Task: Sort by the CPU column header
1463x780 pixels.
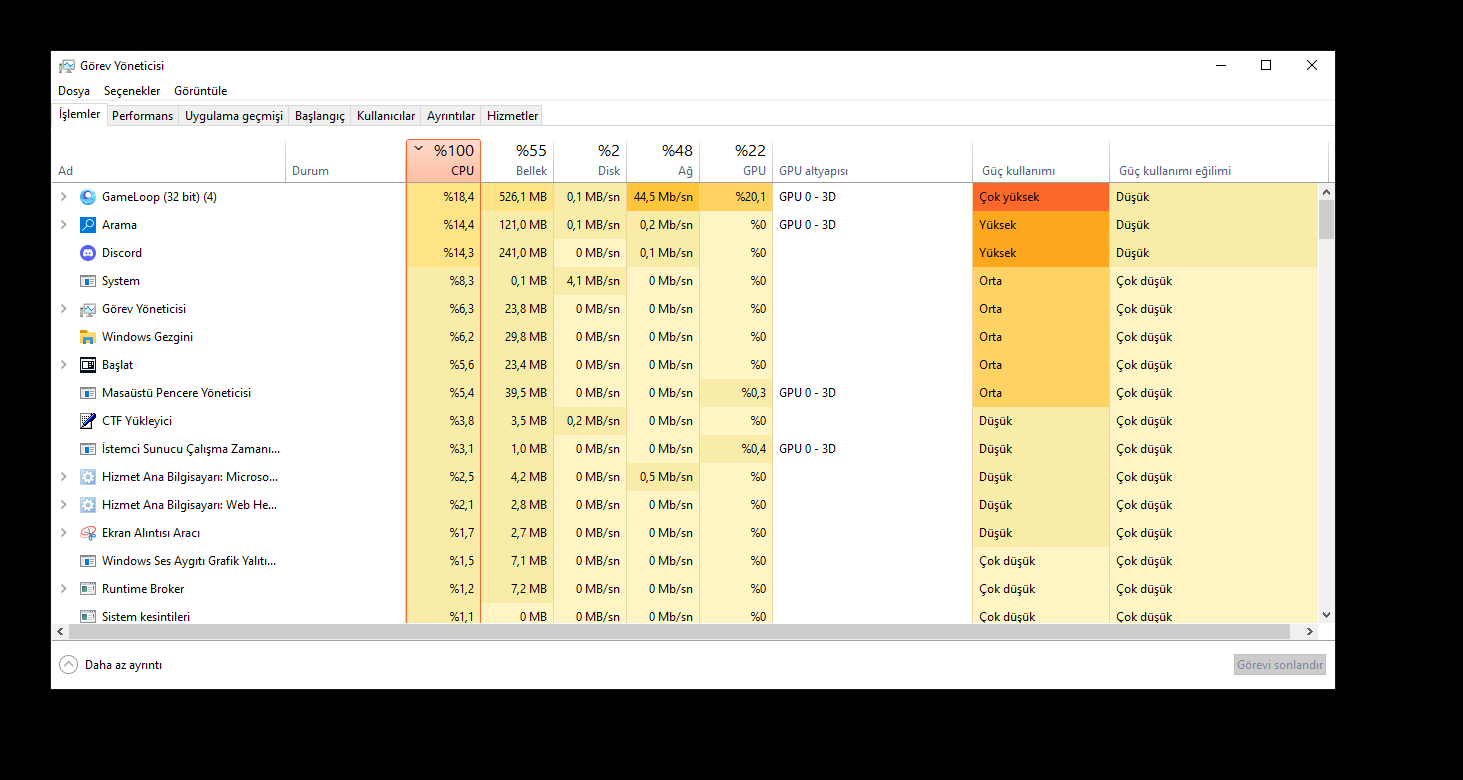Action: coord(443,161)
